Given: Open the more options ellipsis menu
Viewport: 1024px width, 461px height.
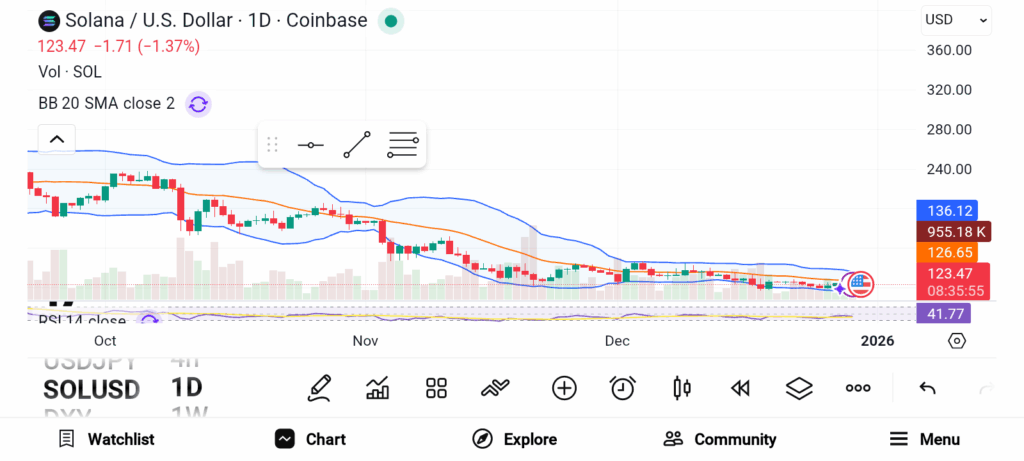Looking at the screenshot, I should (858, 388).
